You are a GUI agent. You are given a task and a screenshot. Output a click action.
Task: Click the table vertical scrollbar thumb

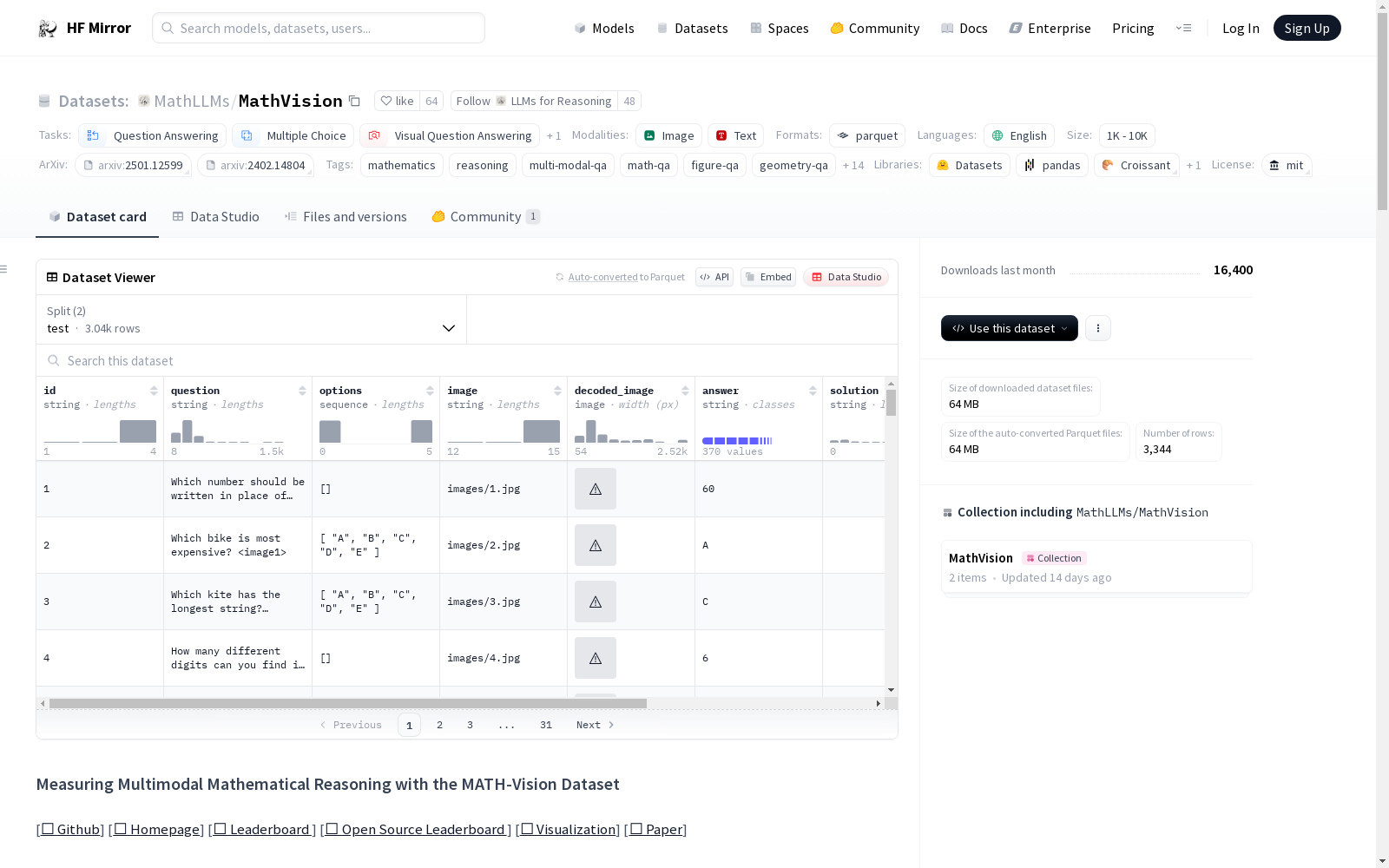click(891, 403)
